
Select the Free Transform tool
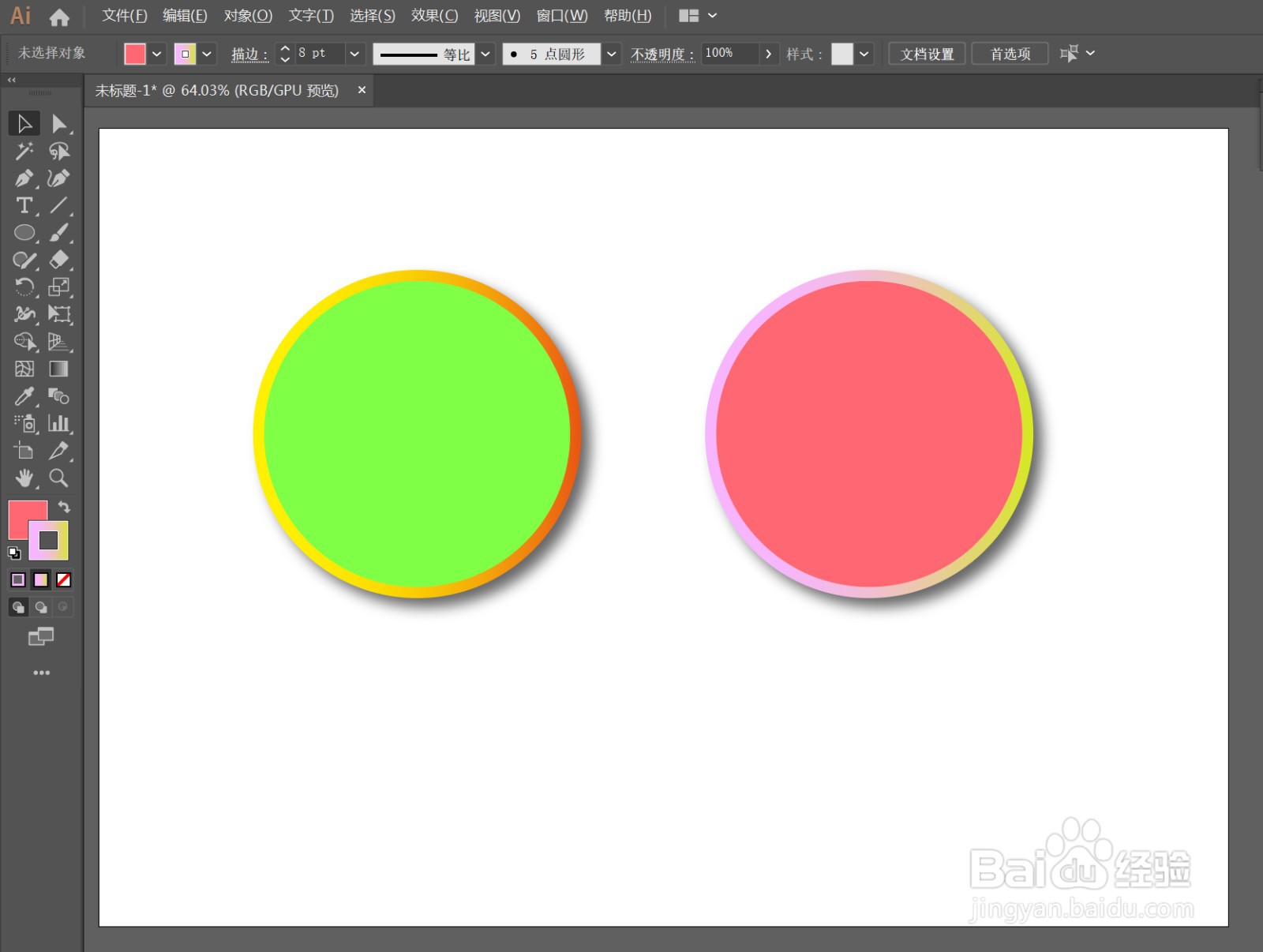point(59,314)
